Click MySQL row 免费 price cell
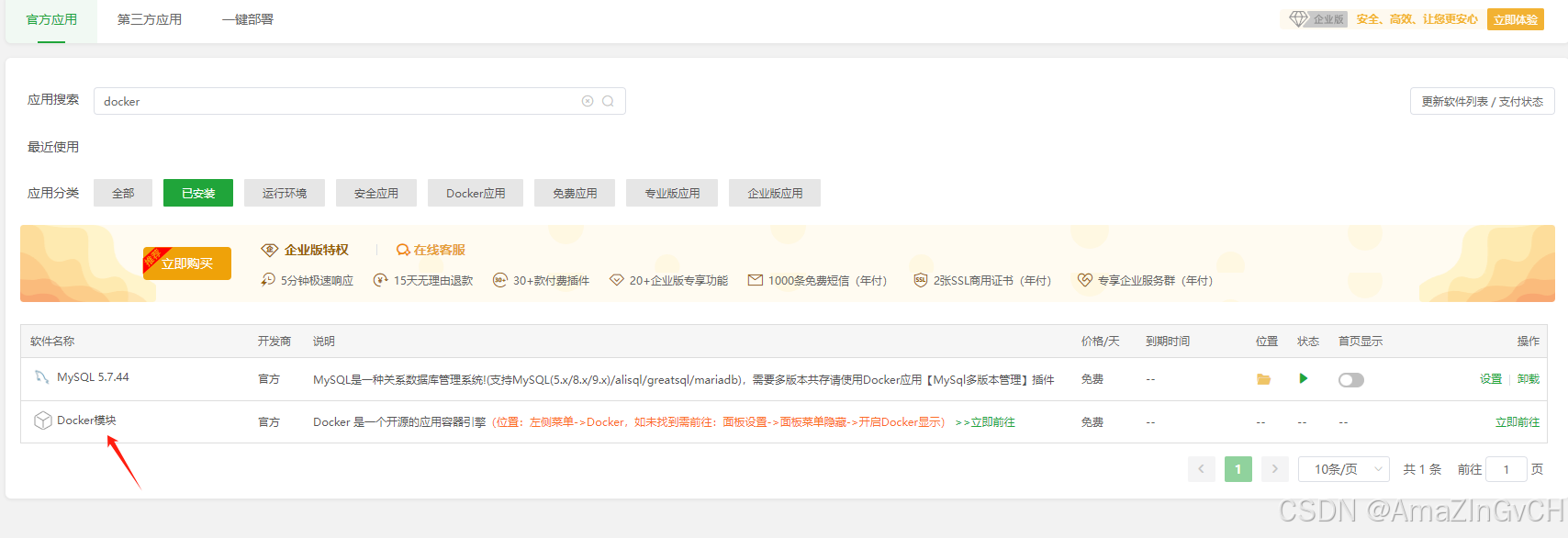The height and width of the screenshot is (538, 1568). pyautogui.click(x=1092, y=379)
